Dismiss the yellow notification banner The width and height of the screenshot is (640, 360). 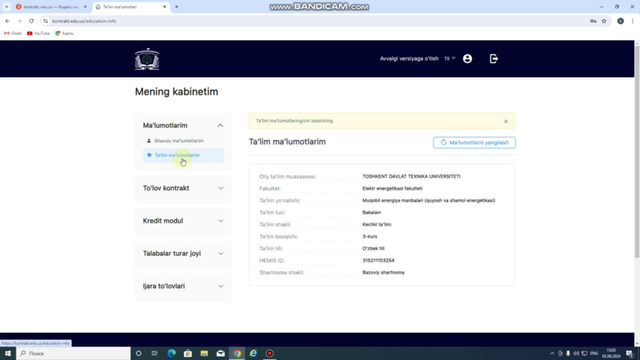pos(506,121)
